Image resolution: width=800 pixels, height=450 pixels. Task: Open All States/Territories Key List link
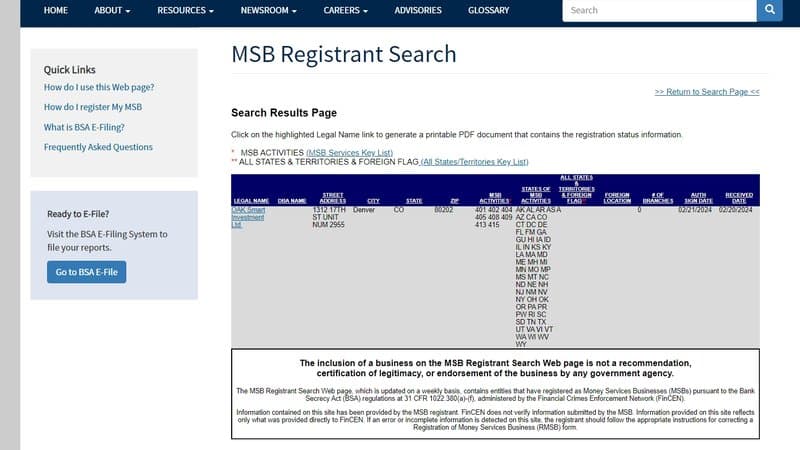coord(473,161)
